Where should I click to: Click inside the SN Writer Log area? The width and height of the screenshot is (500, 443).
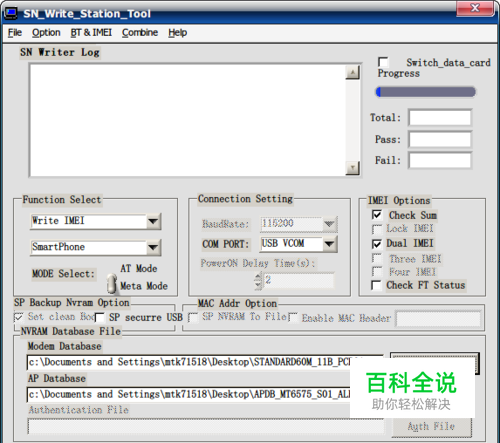pyautogui.click(x=188, y=120)
